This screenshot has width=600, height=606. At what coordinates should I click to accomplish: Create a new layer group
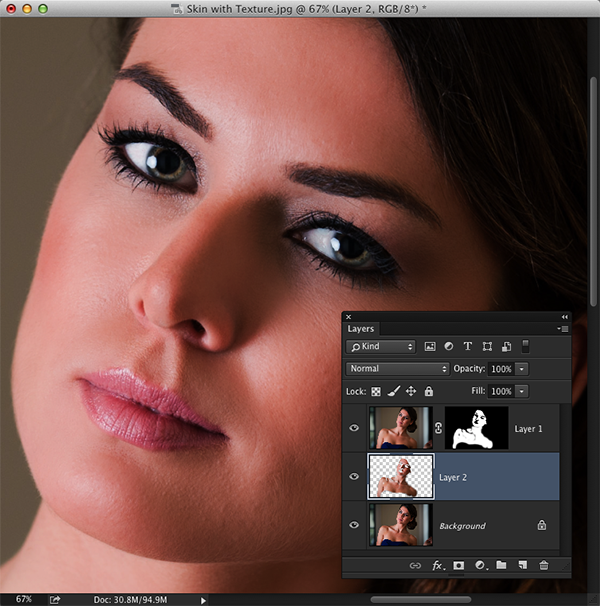pyautogui.click(x=501, y=566)
